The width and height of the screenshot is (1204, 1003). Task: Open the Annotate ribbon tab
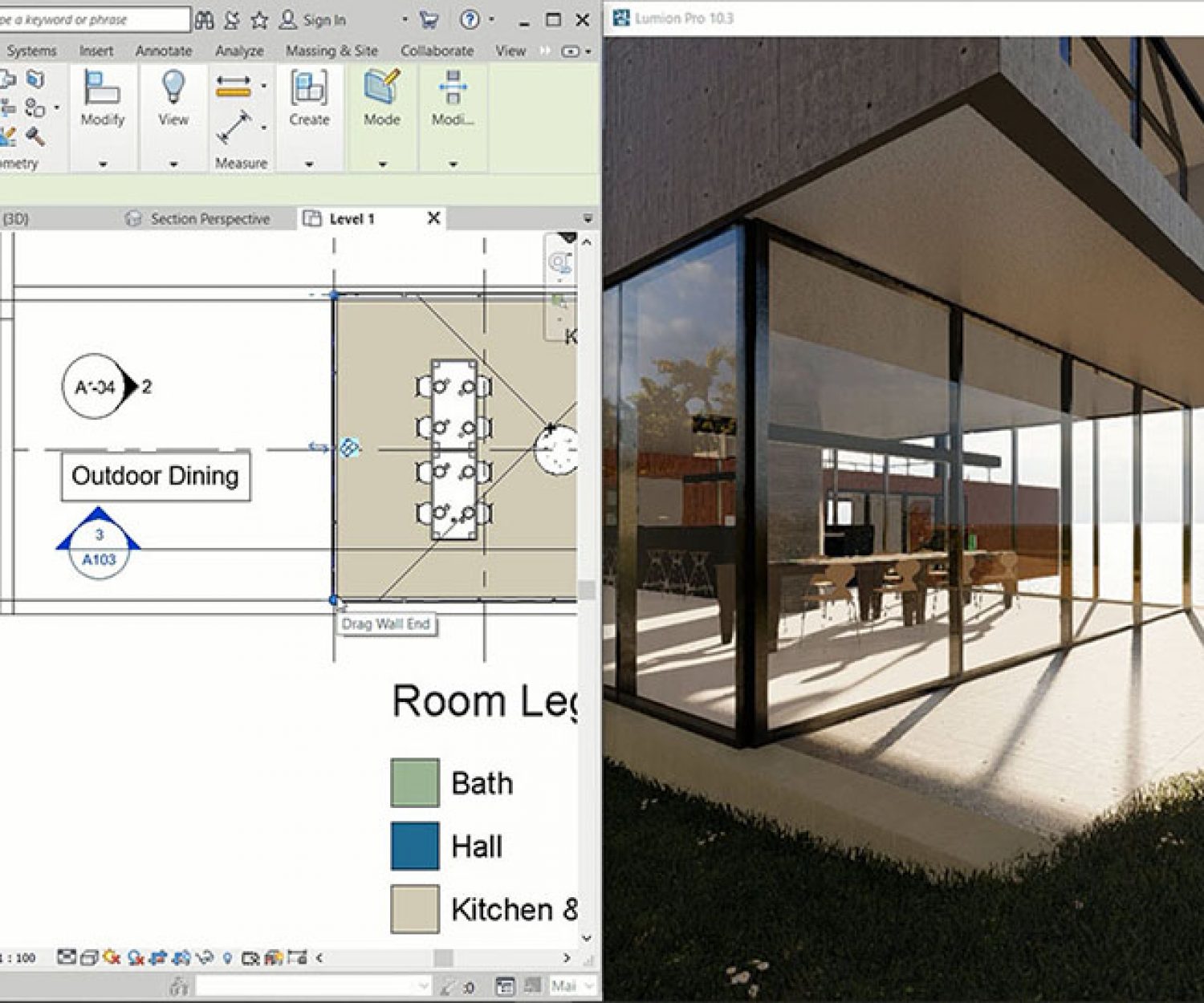point(163,51)
